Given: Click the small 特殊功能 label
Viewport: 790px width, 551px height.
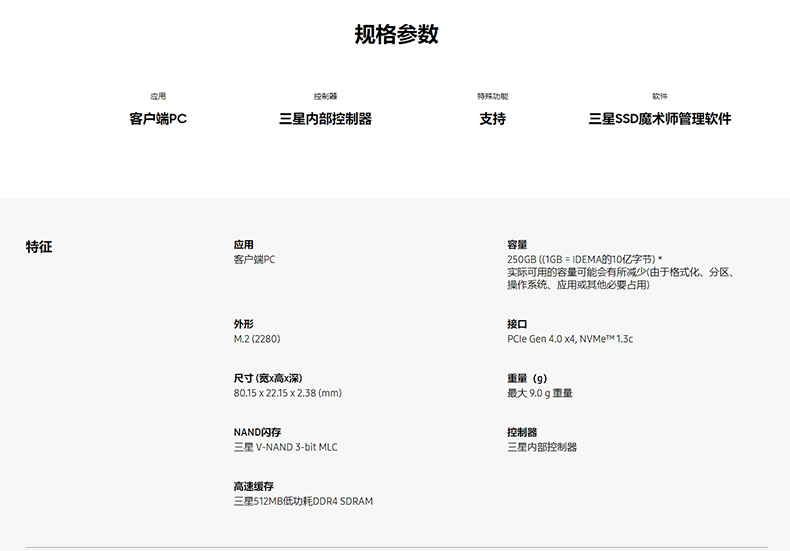Looking at the screenshot, I should tap(493, 96).
